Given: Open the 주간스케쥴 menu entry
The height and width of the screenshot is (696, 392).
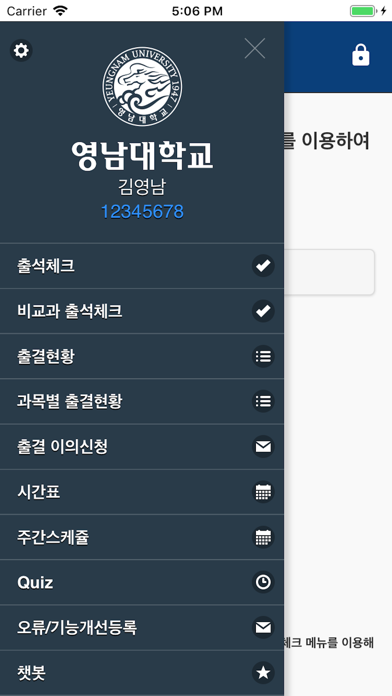Looking at the screenshot, I should (x=142, y=537).
